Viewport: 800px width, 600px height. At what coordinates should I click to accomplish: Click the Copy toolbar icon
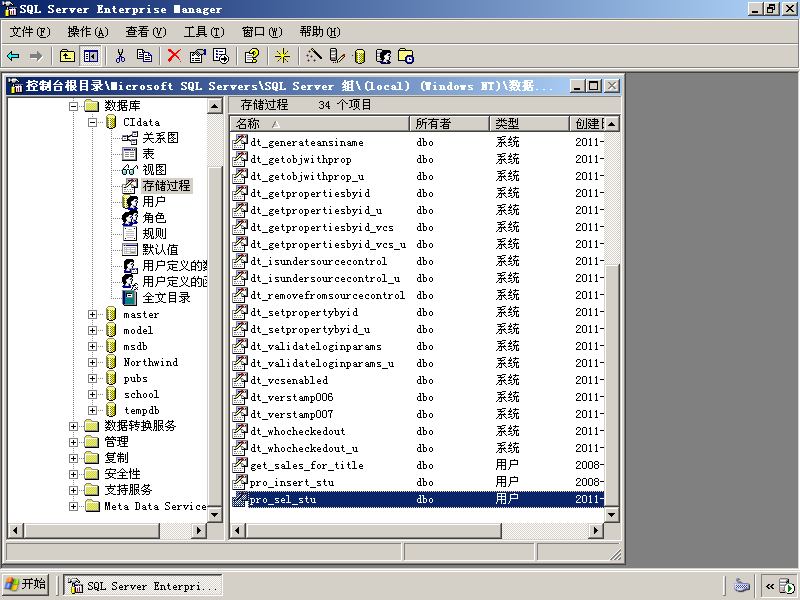(144, 56)
